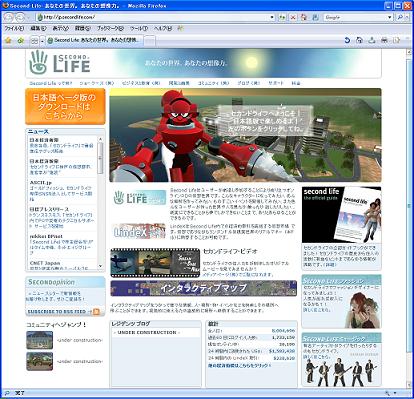Open the ファイル (File) menu
This screenshot has height=399, width=414.
tap(14, 29)
